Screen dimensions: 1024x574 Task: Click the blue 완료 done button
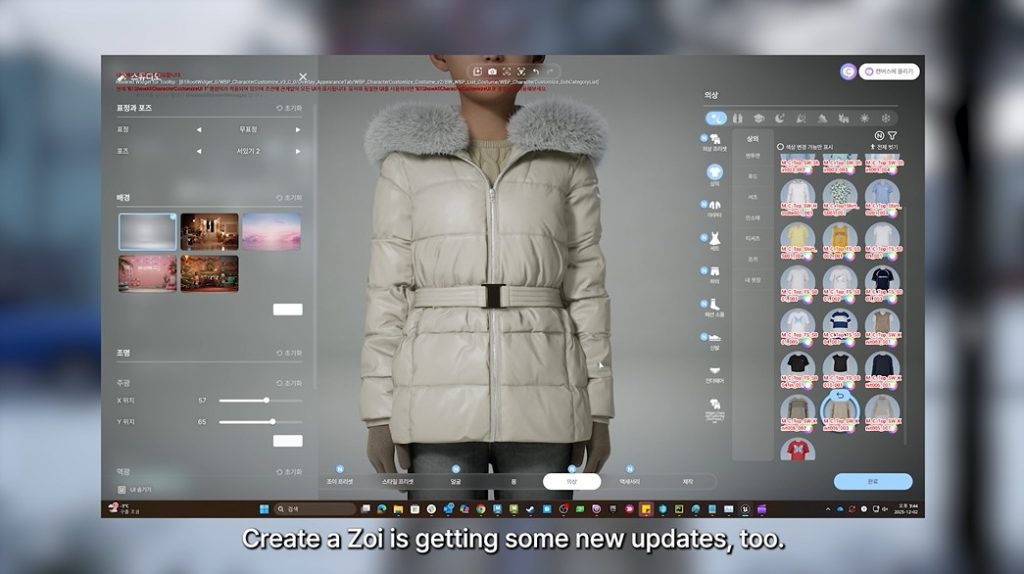click(x=872, y=481)
